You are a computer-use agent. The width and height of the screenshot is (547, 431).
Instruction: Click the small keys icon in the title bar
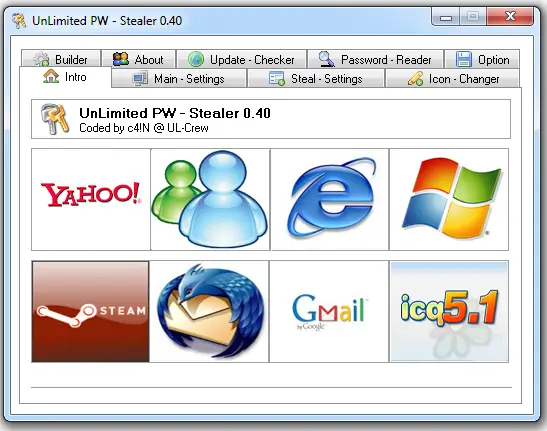click(19, 21)
